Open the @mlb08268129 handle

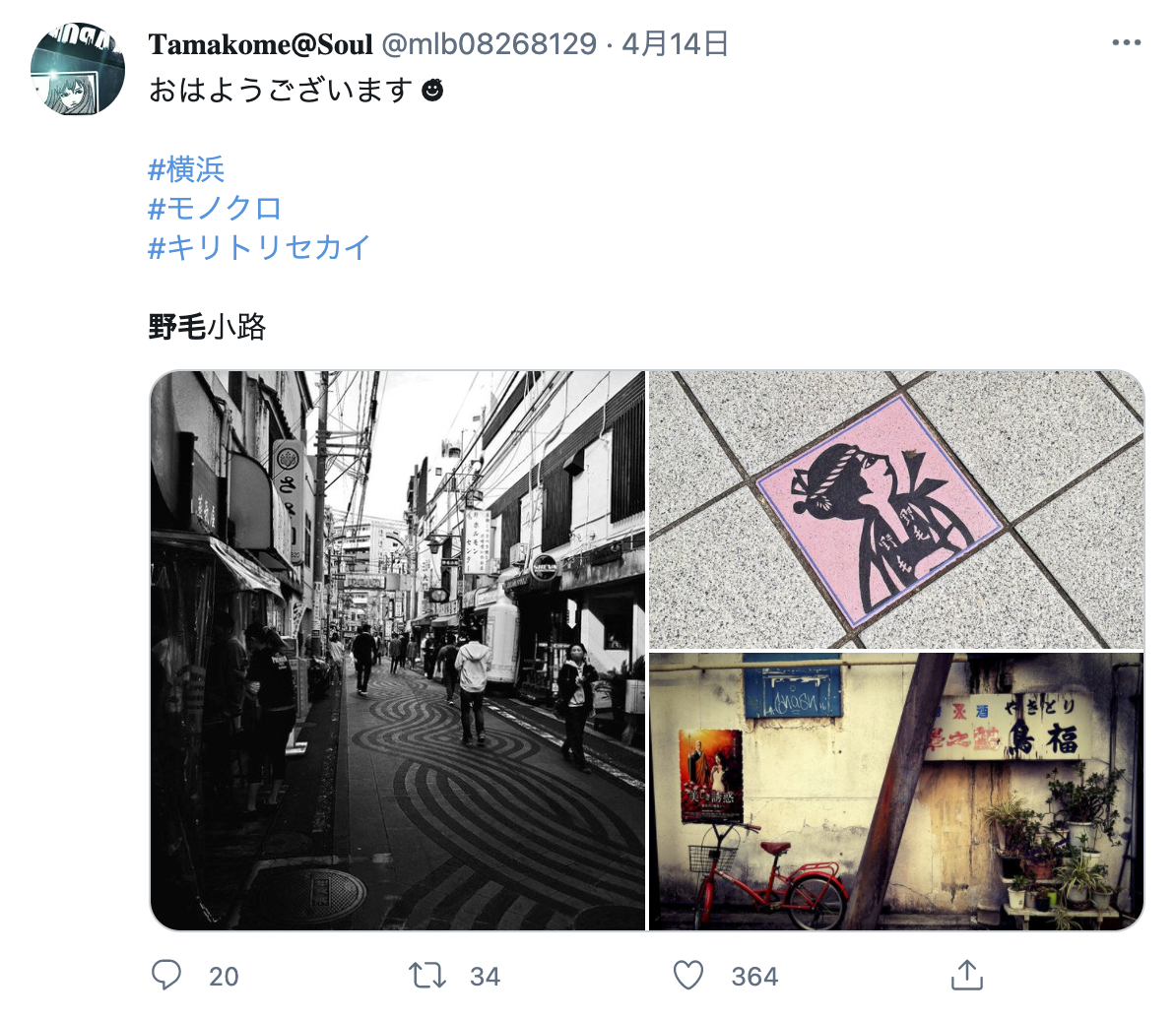[x=489, y=44]
